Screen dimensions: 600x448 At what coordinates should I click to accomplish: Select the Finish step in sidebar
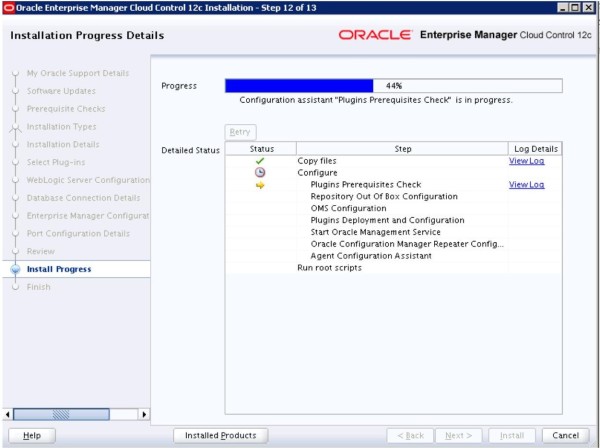point(39,287)
